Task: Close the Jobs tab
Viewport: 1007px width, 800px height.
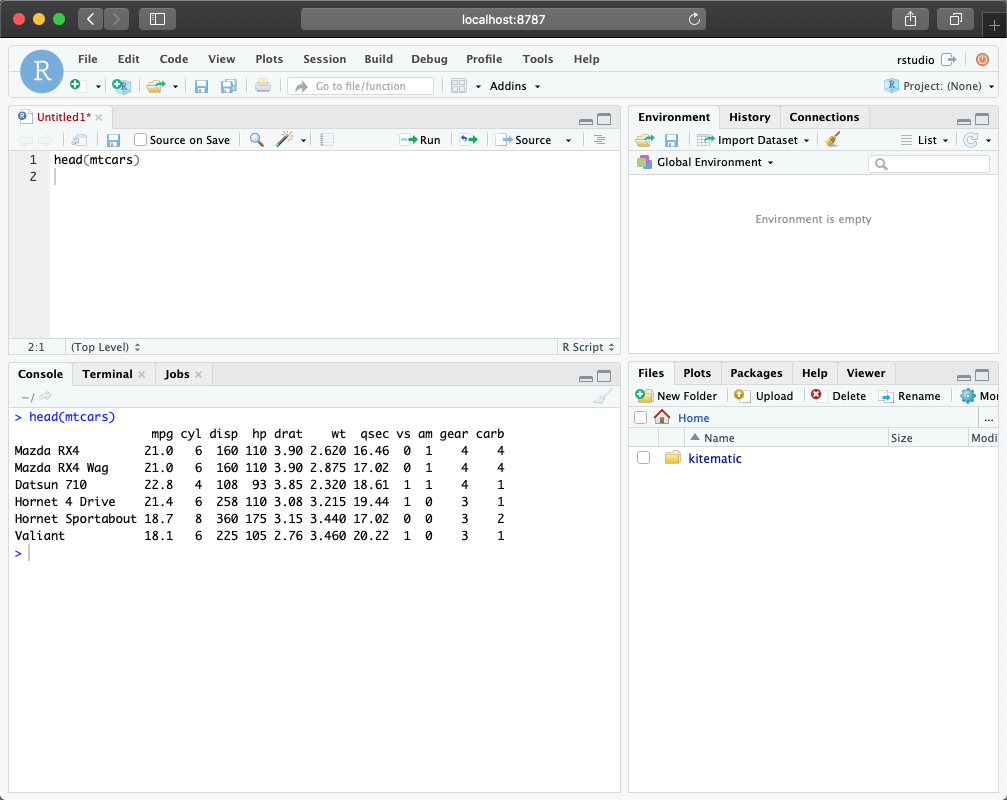Action: click(198, 374)
